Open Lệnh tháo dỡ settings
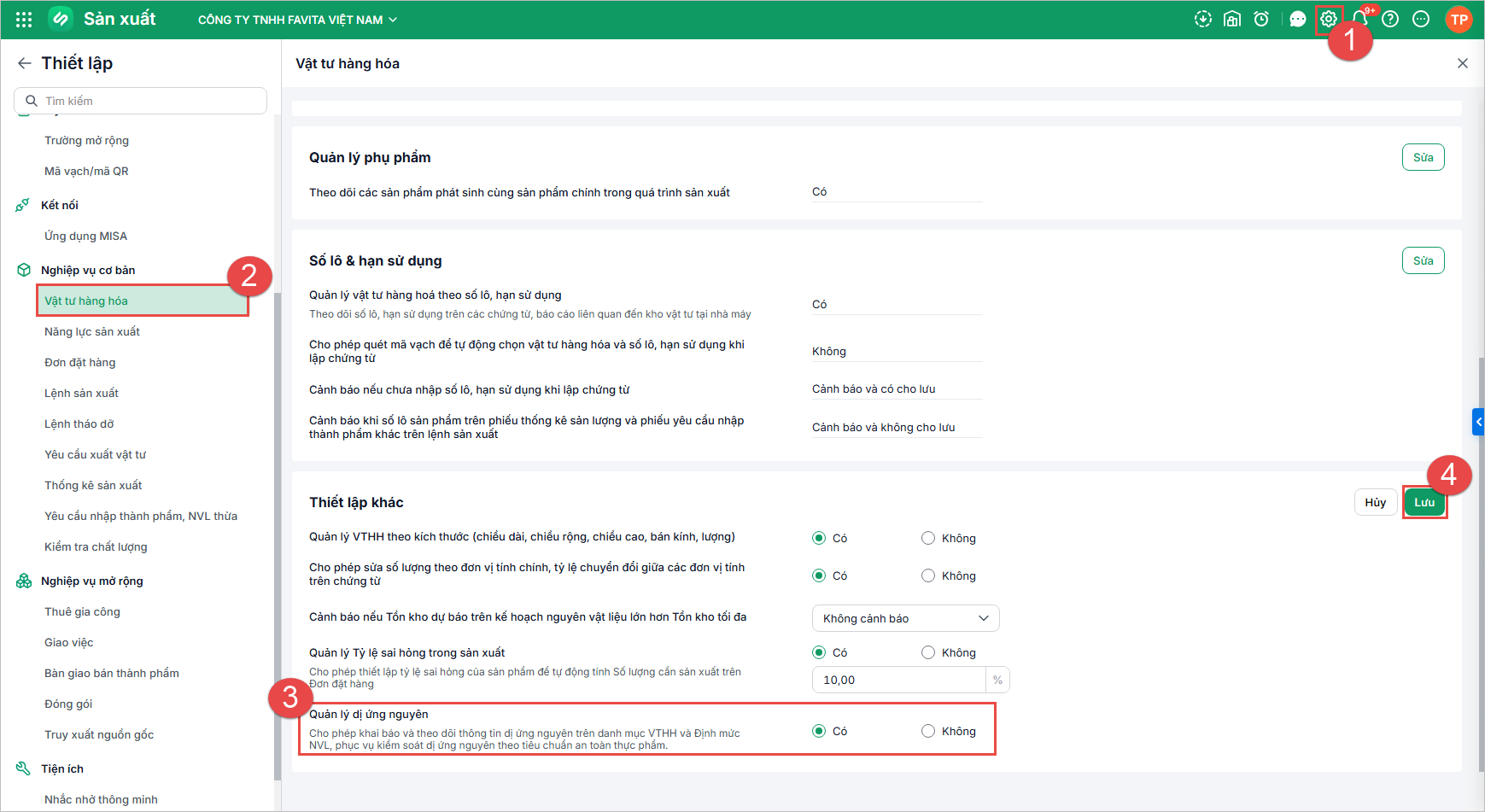 point(79,424)
